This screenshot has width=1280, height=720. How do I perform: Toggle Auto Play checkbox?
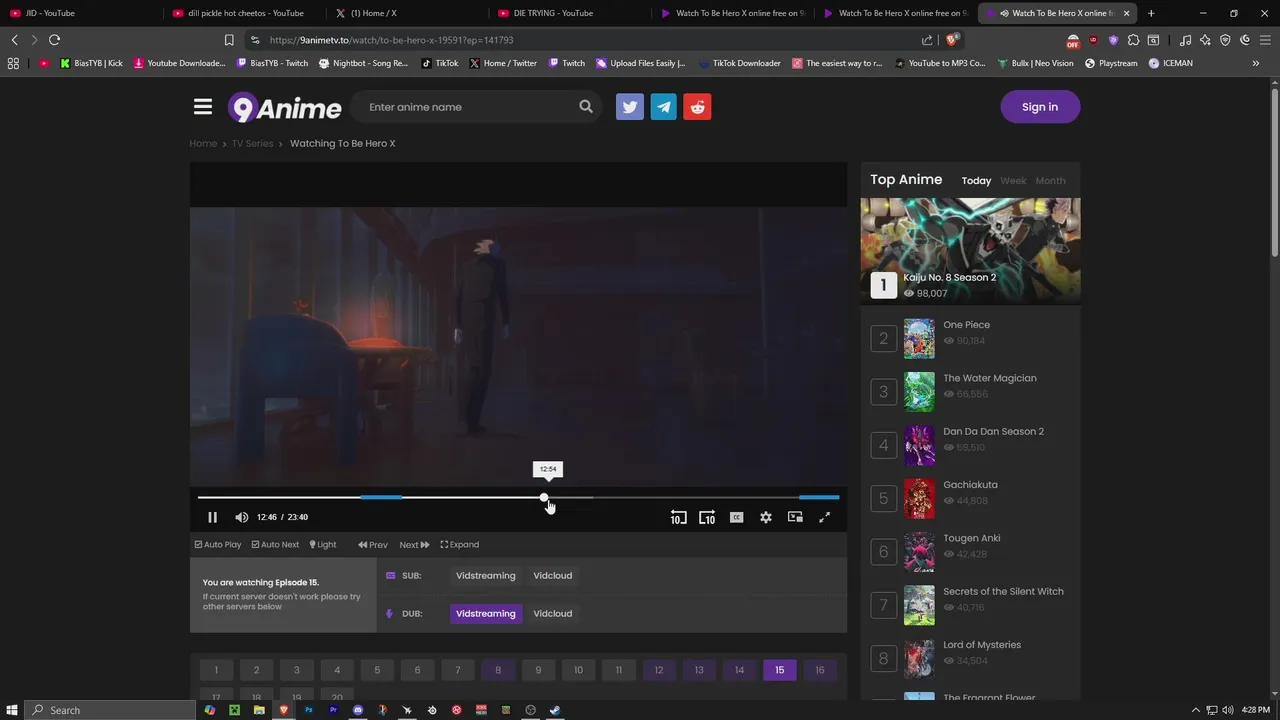(218, 545)
